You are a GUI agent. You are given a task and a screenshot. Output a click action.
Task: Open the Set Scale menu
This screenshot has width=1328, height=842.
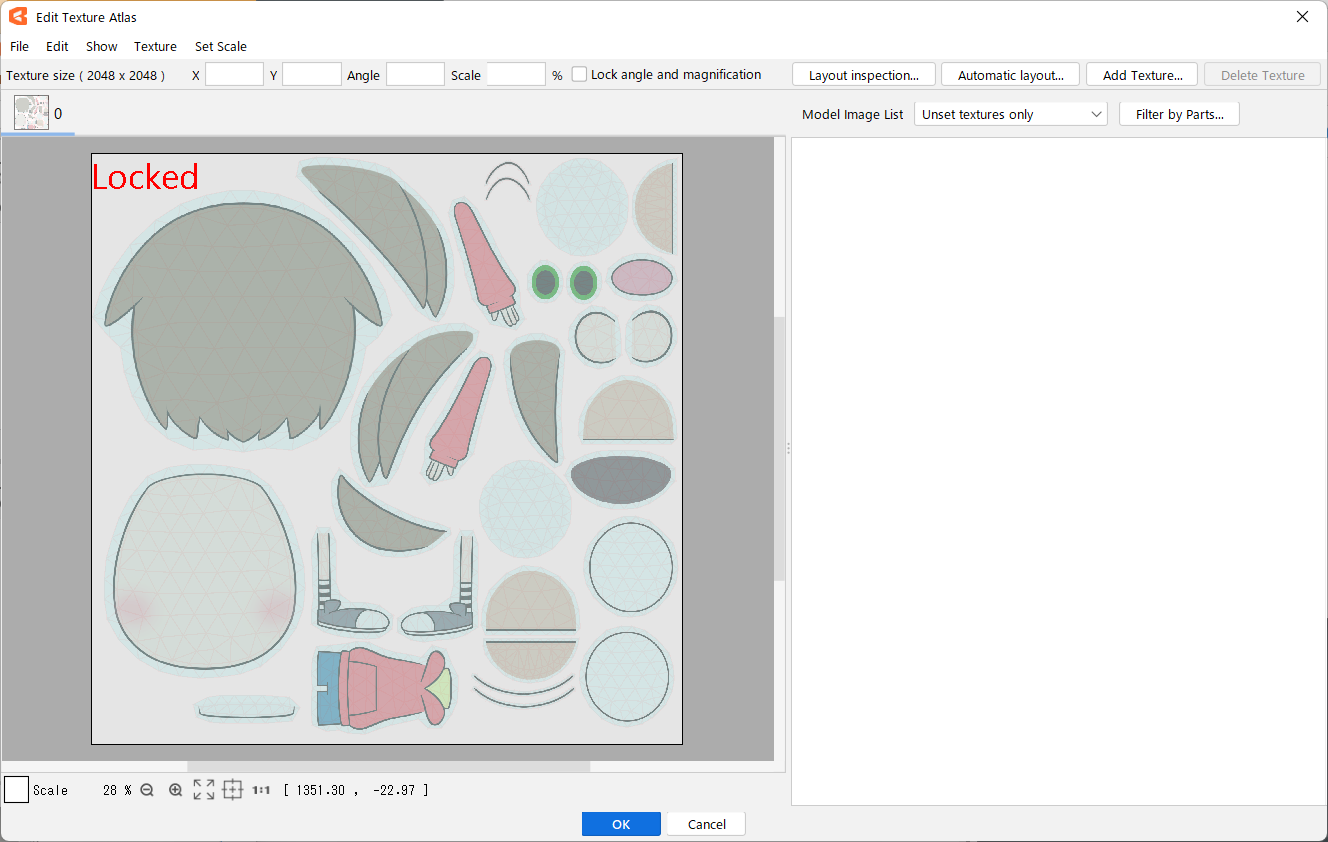220,47
